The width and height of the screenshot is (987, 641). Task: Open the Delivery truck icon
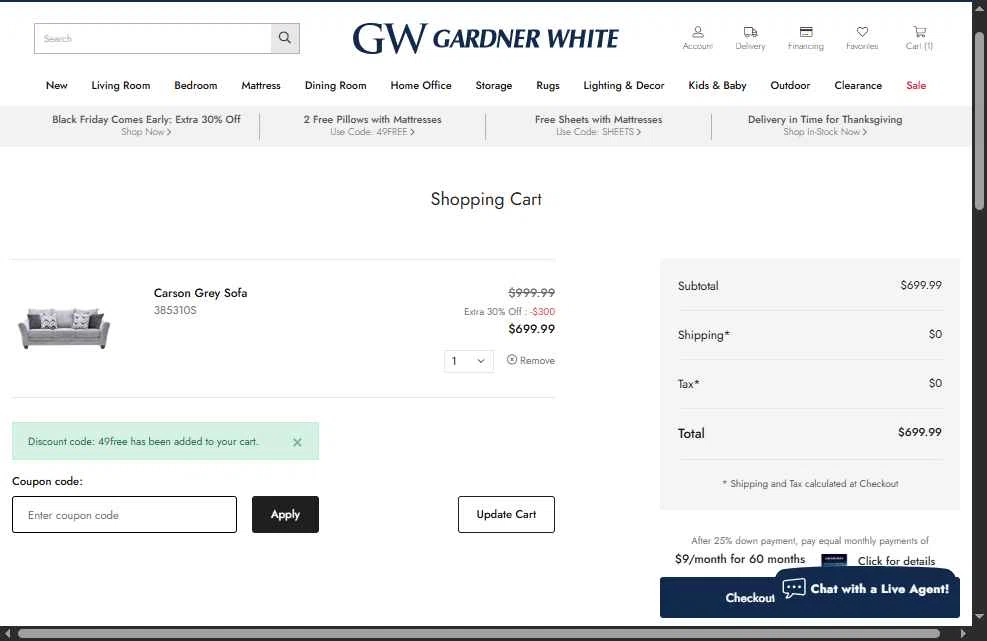coord(750,38)
